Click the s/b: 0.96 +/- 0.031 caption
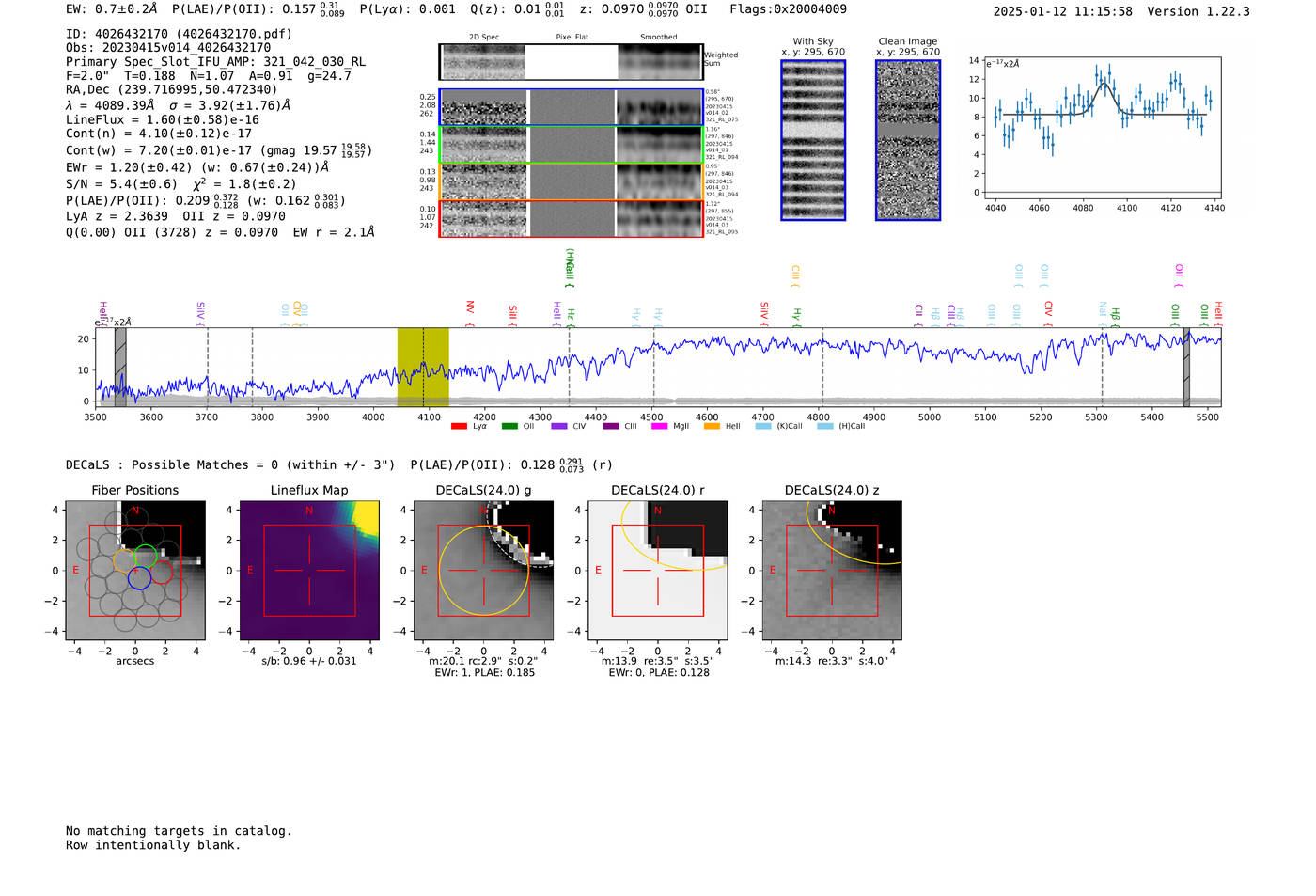1316x896 pixels. click(309, 661)
